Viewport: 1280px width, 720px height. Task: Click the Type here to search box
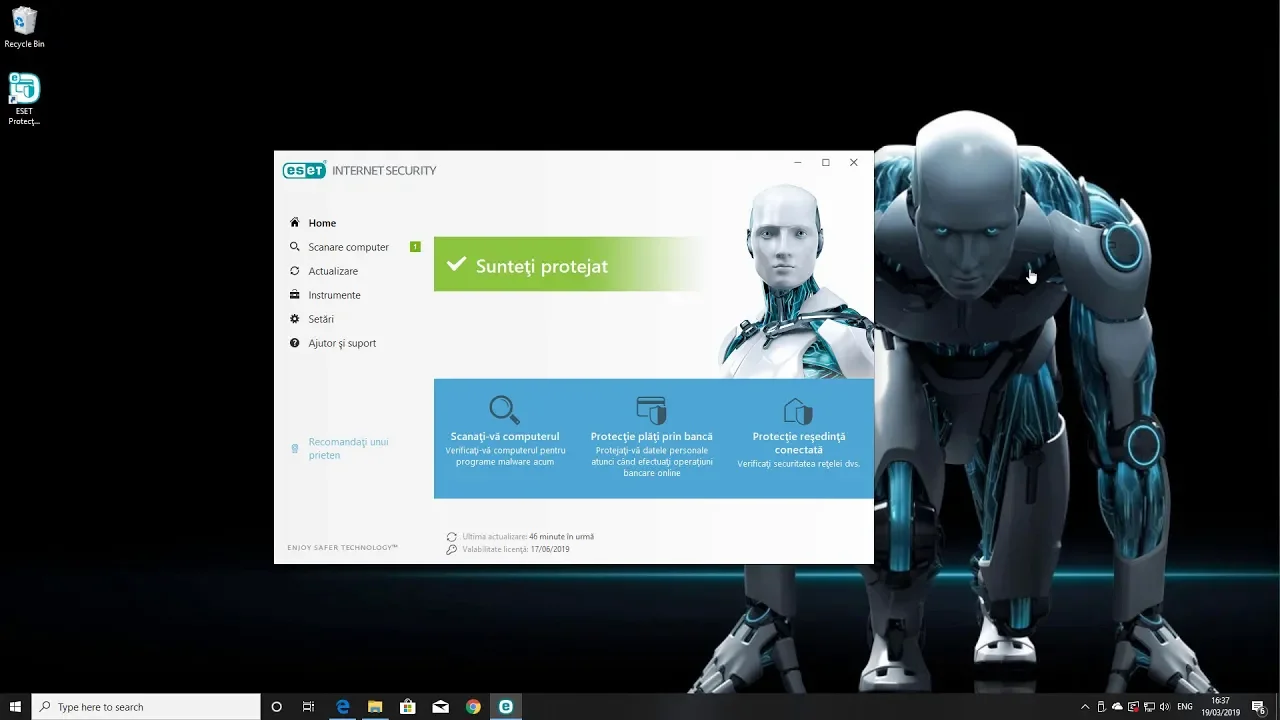tap(146, 707)
